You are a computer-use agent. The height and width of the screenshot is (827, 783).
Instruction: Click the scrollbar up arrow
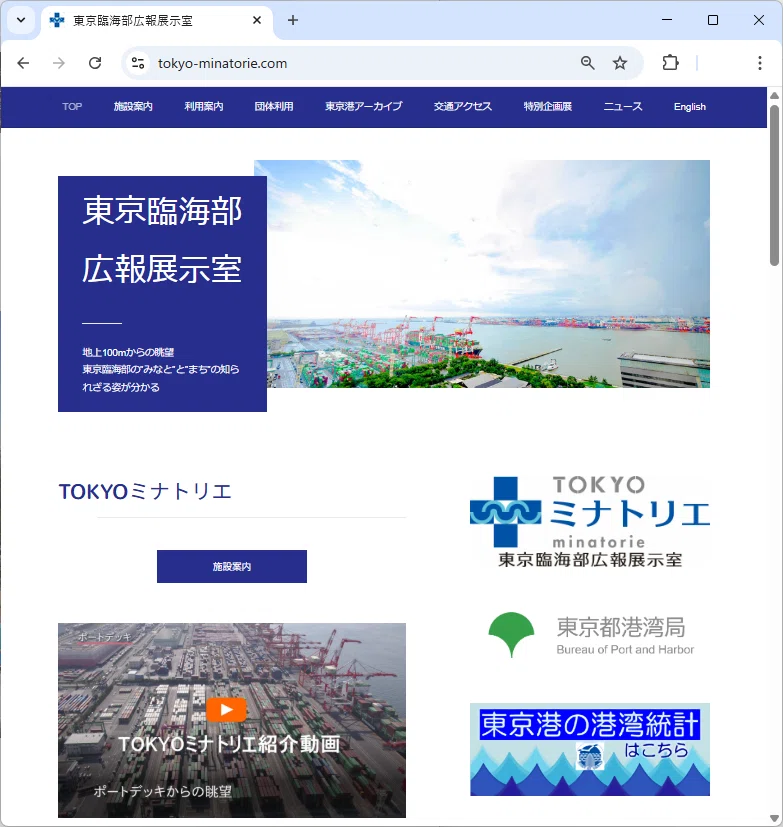tap(774, 95)
